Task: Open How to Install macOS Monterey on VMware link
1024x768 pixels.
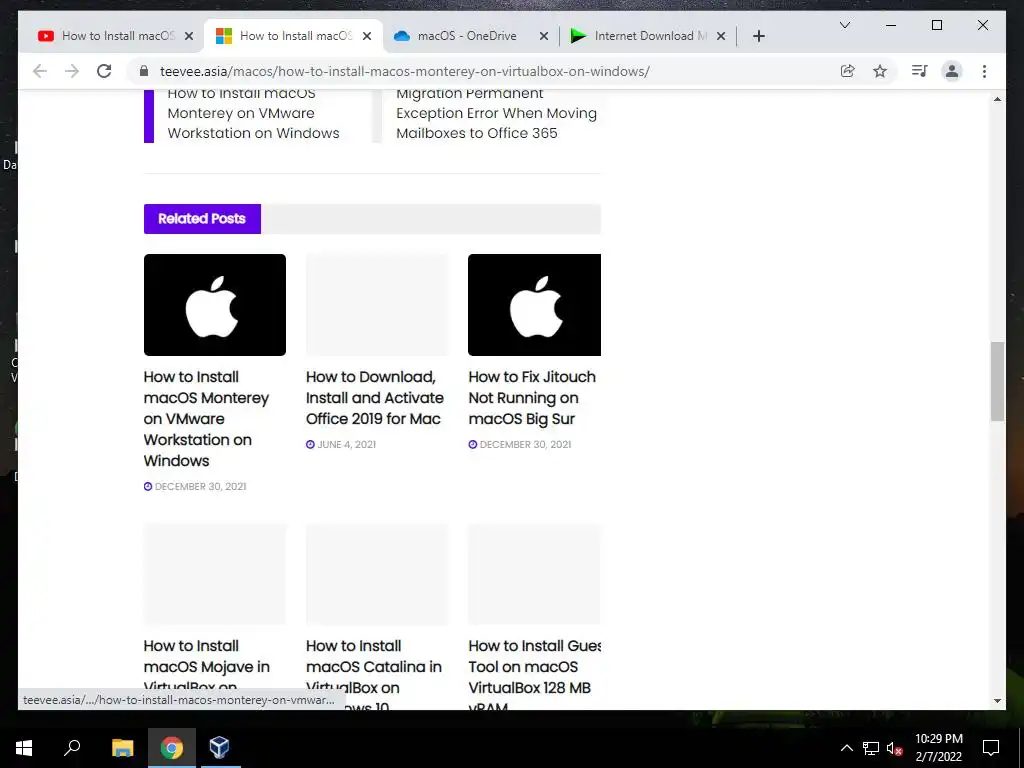Action: 206,419
